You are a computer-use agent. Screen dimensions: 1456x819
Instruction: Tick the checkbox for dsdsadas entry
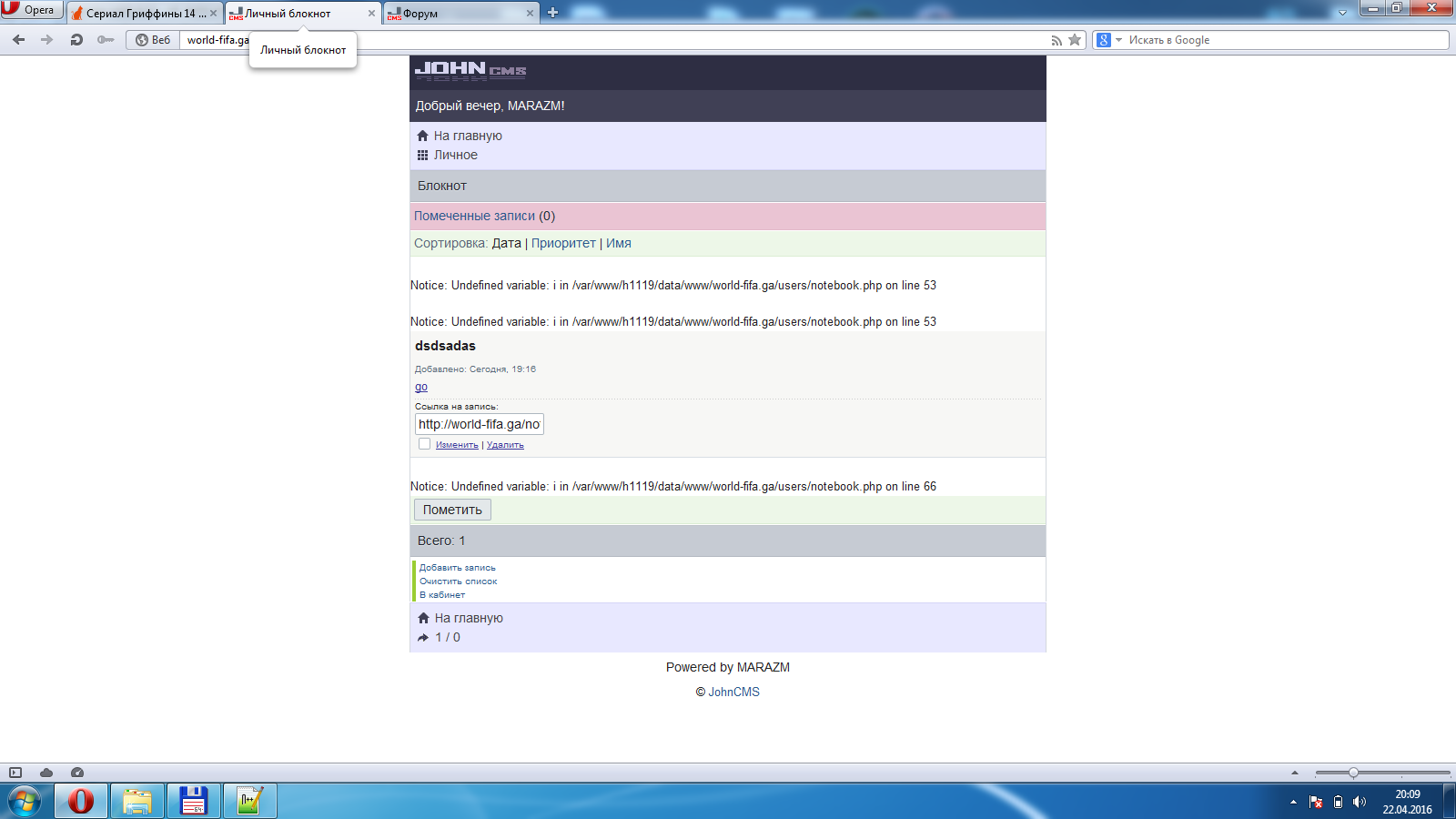(x=424, y=444)
